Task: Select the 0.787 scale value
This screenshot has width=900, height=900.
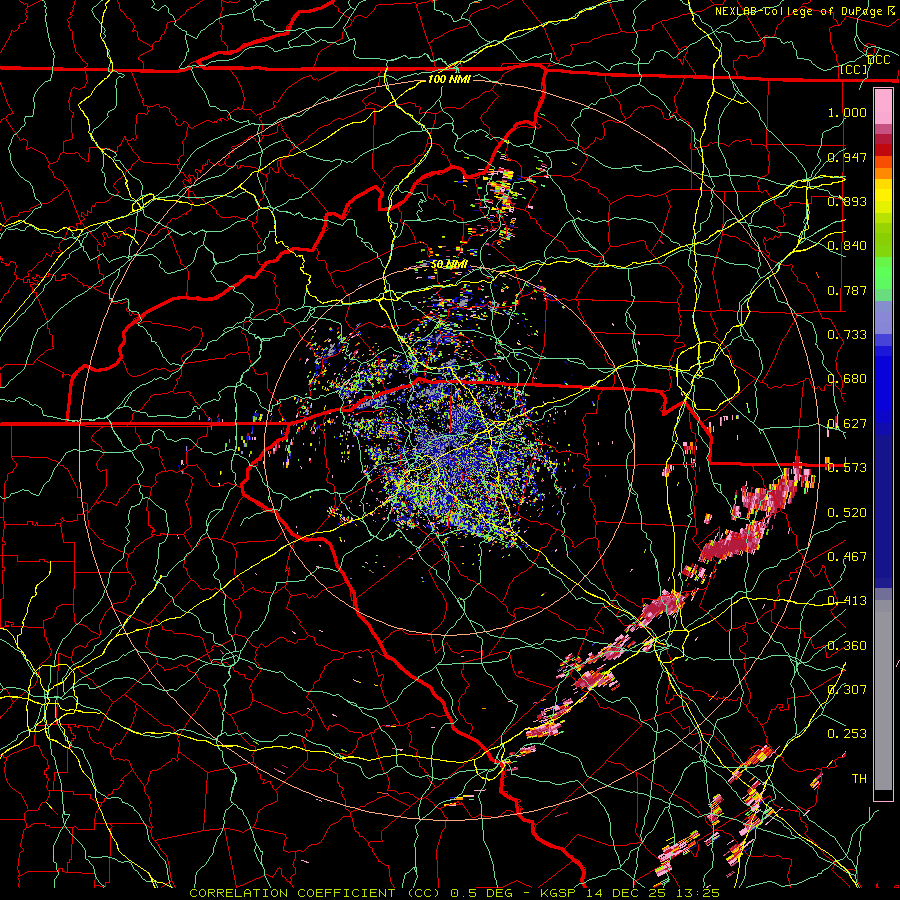Action: (847, 290)
